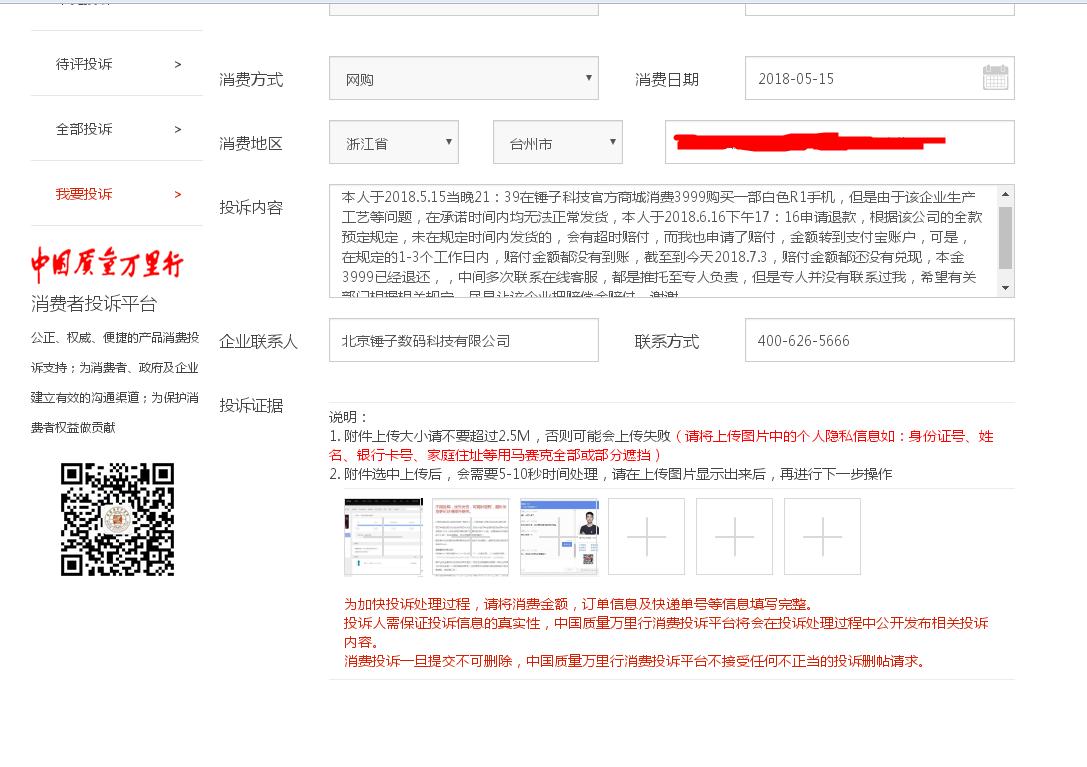1087x767 pixels.
Task: Click the sixth upload slot plus icon
Action: tap(822, 537)
